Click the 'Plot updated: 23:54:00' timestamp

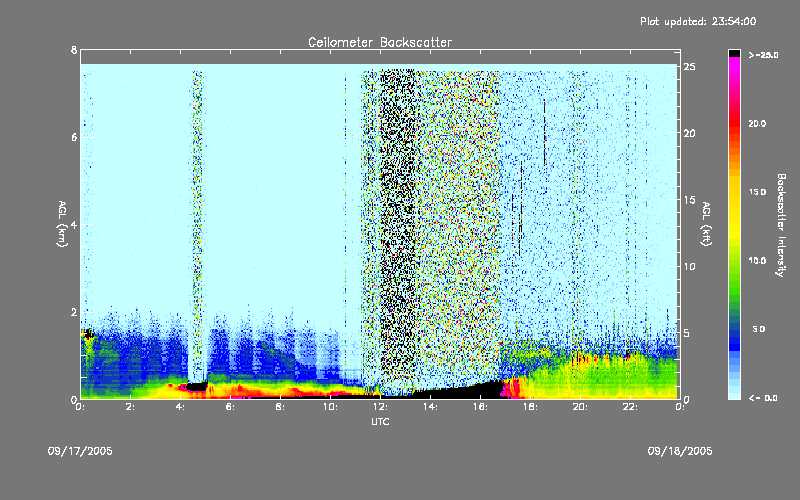click(698, 21)
